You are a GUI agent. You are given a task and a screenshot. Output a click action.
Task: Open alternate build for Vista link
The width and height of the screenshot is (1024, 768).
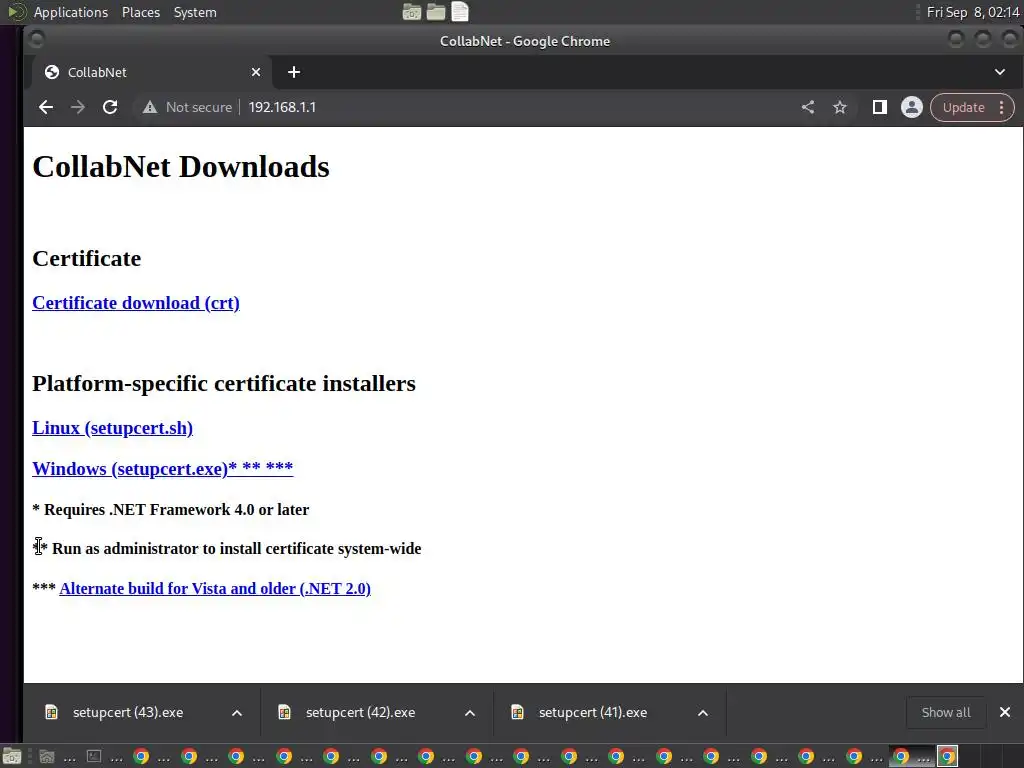[215, 588]
